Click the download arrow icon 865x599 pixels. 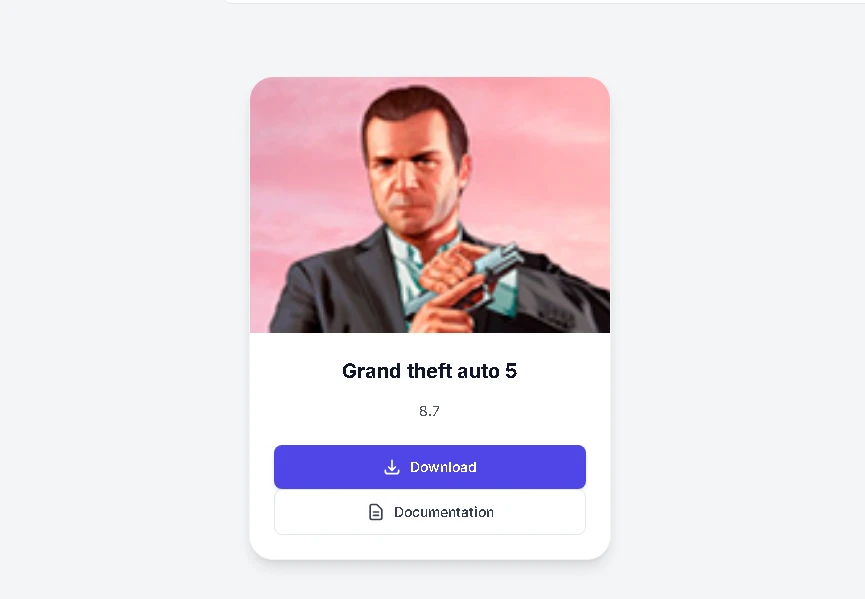click(x=392, y=467)
